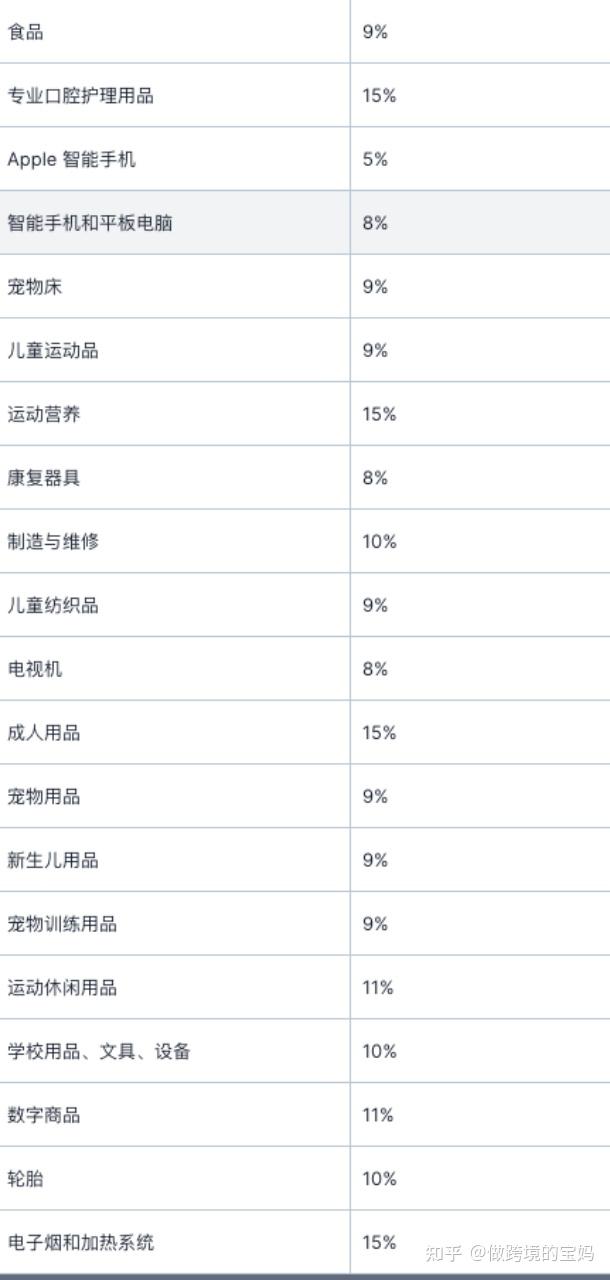Click the 运动营养 category
610x1280 pixels.
pos(44,414)
